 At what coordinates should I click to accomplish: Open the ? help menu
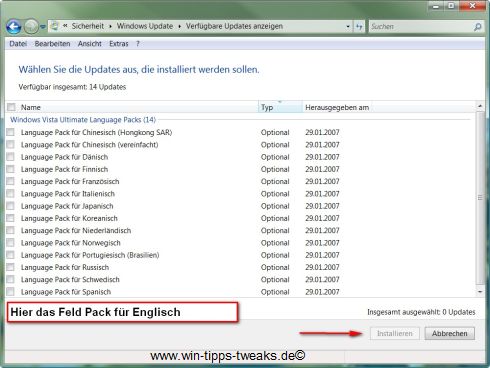click(138, 44)
